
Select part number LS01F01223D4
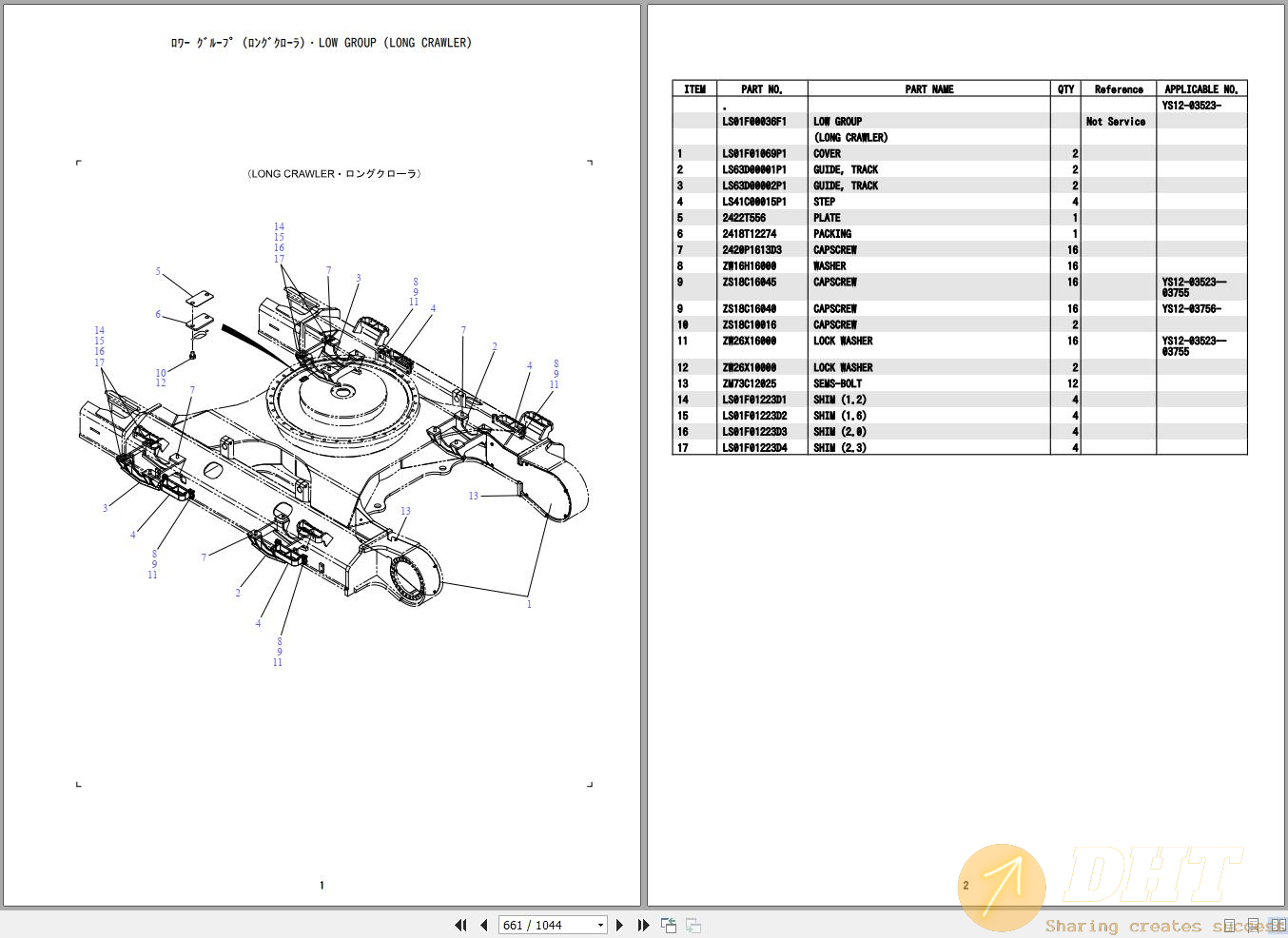point(754,448)
